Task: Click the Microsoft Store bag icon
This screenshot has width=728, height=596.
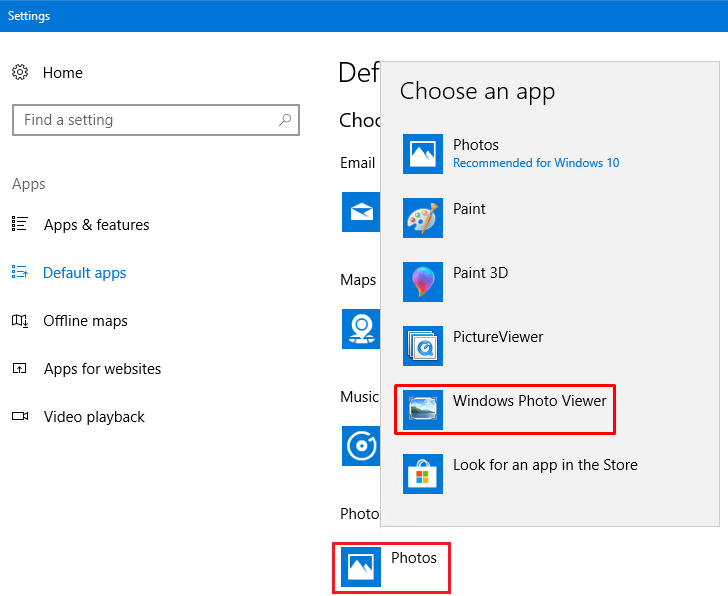Action: 422,474
